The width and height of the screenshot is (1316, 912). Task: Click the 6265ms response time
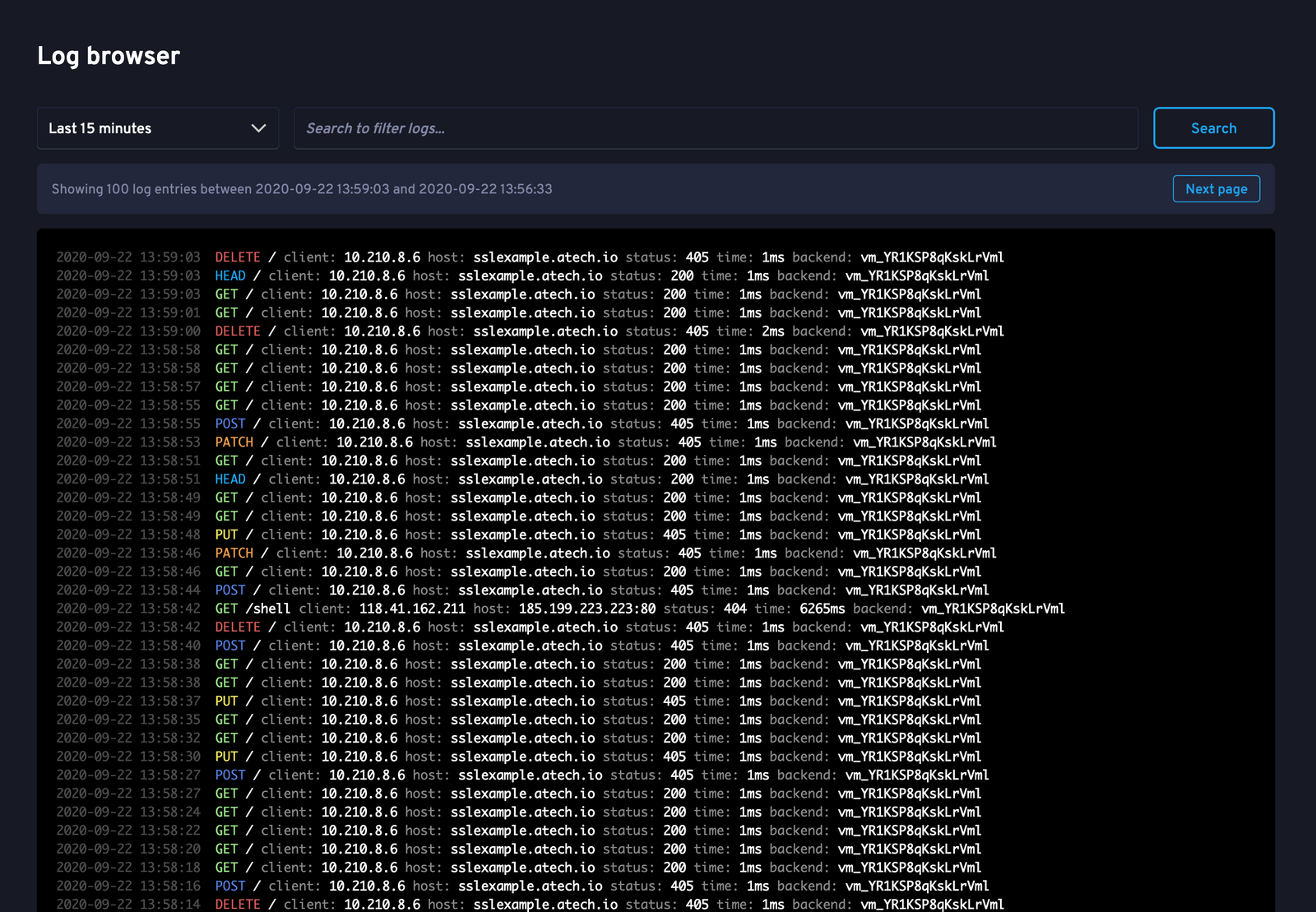tap(822, 609)
